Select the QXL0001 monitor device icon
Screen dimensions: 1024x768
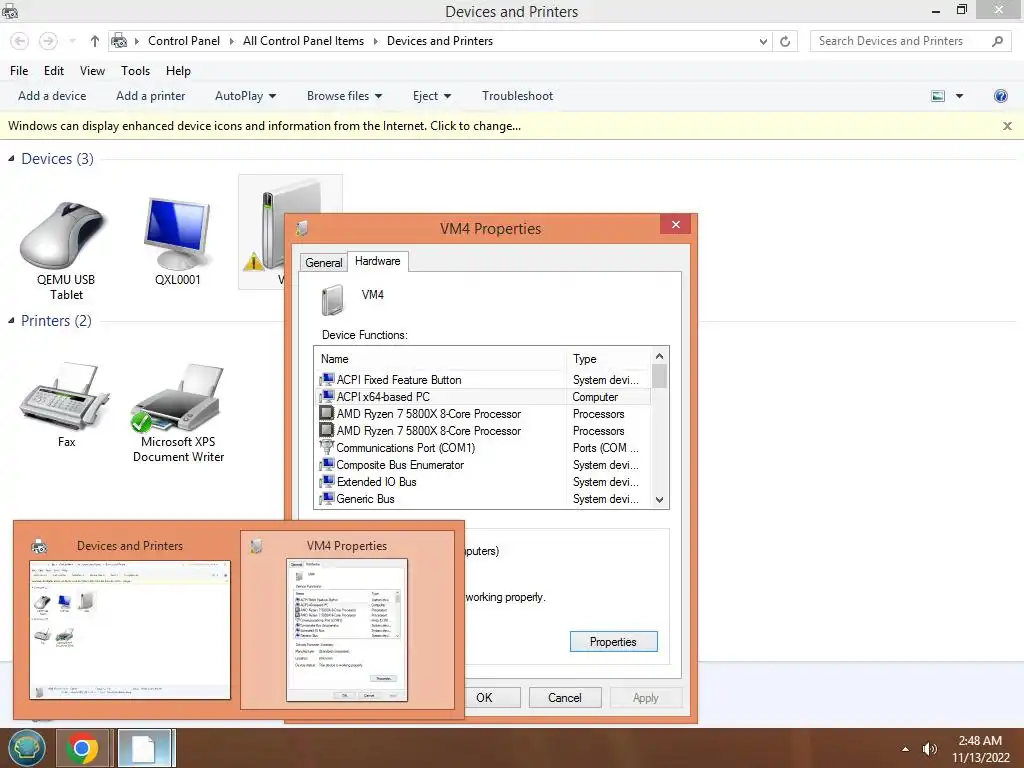177,234
